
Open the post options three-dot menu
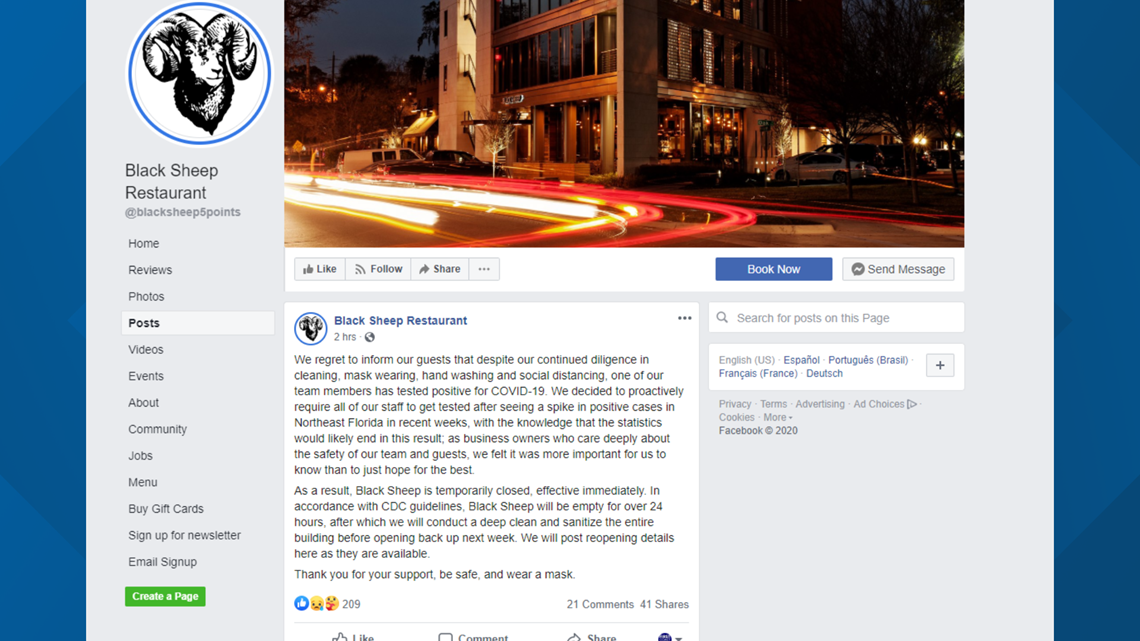pos(684,318)
